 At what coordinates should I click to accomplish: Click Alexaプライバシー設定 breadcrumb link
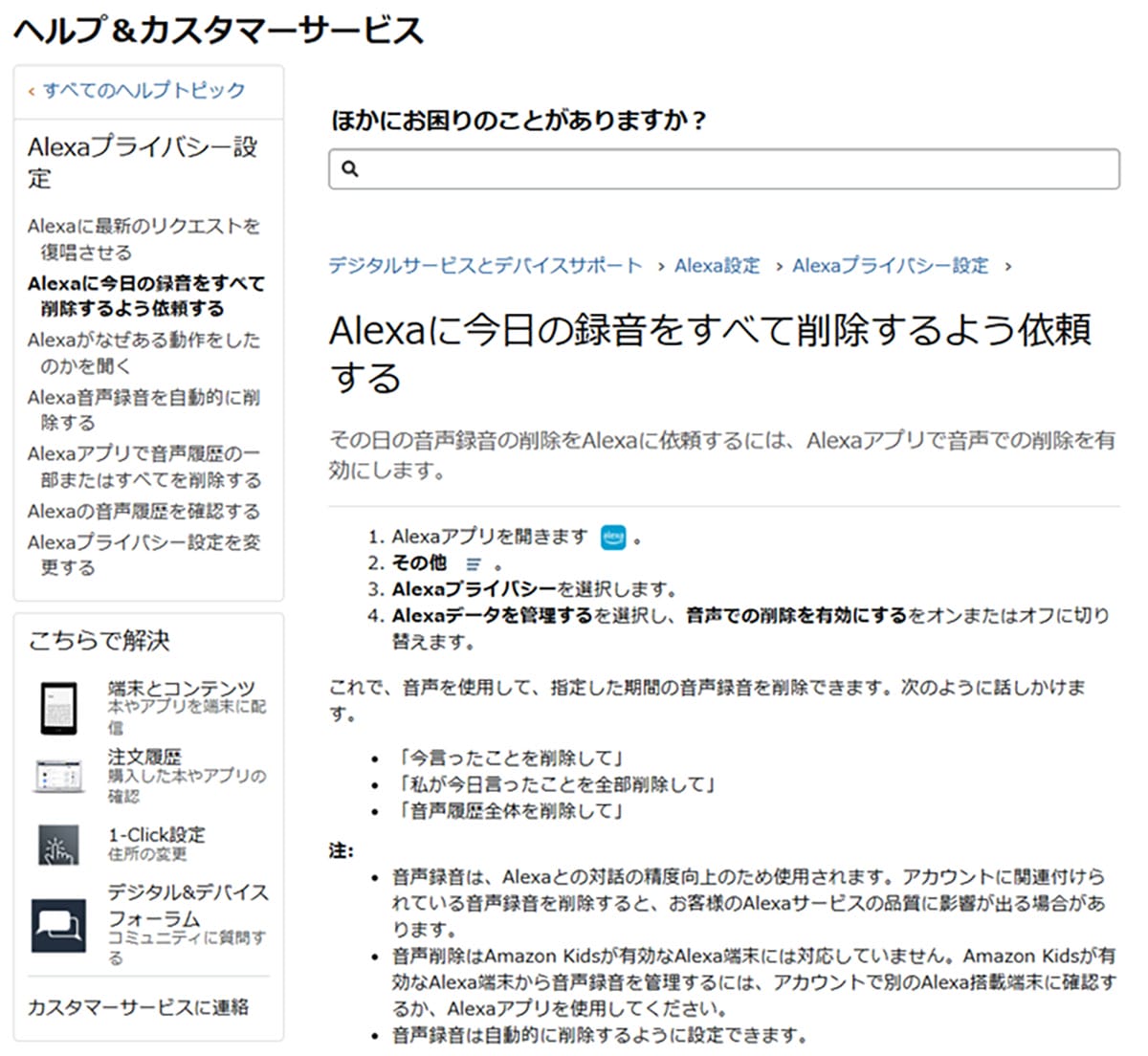point(890,266)
